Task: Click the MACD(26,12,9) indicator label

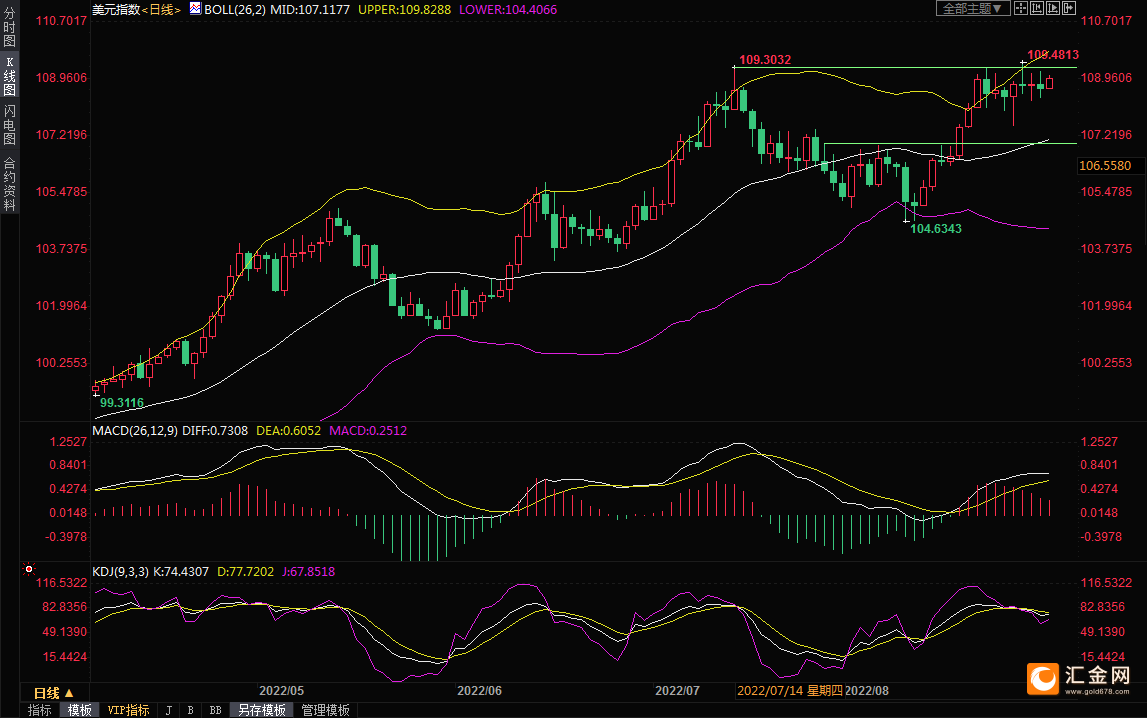Action: pos(135,431)
